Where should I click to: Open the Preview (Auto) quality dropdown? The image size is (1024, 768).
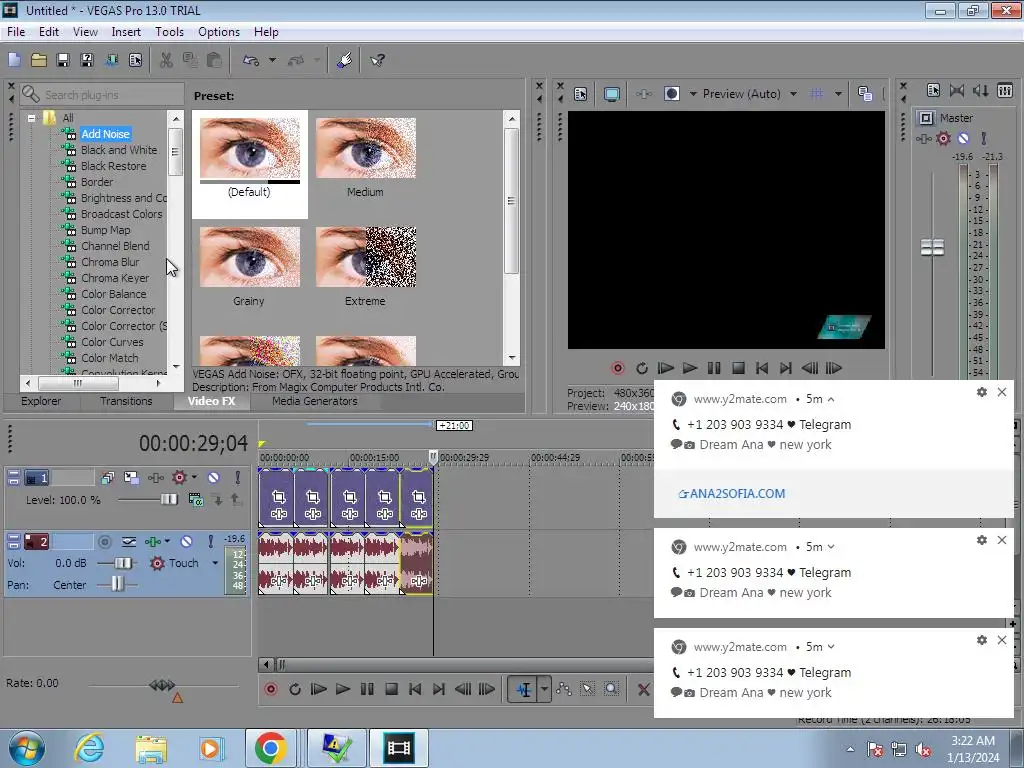coord(793,94)
